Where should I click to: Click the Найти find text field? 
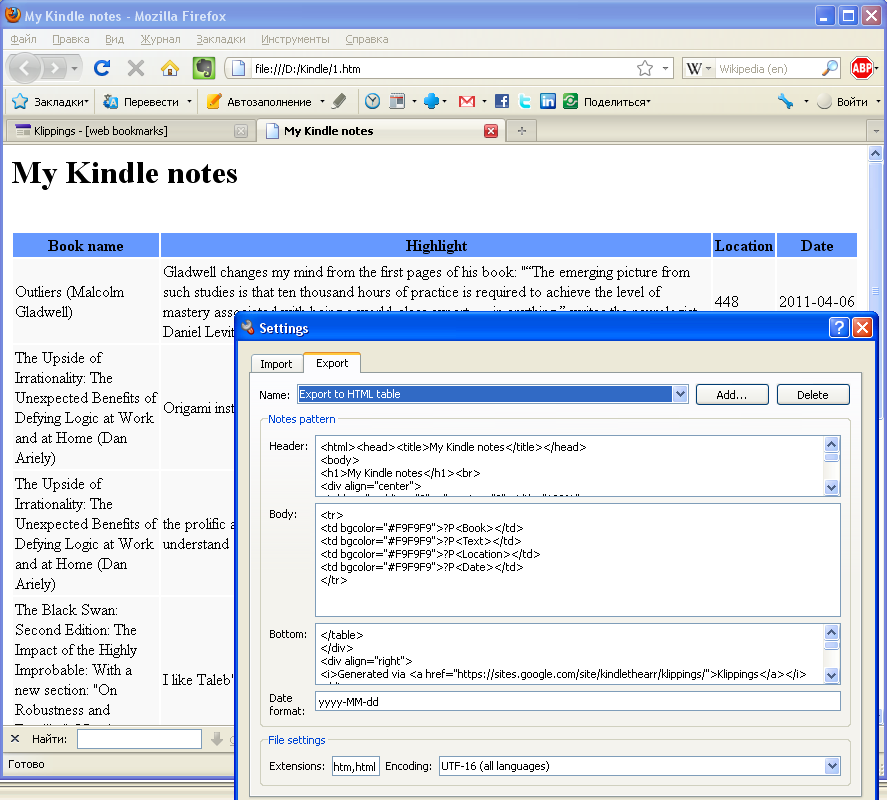[x=139, y=738]
